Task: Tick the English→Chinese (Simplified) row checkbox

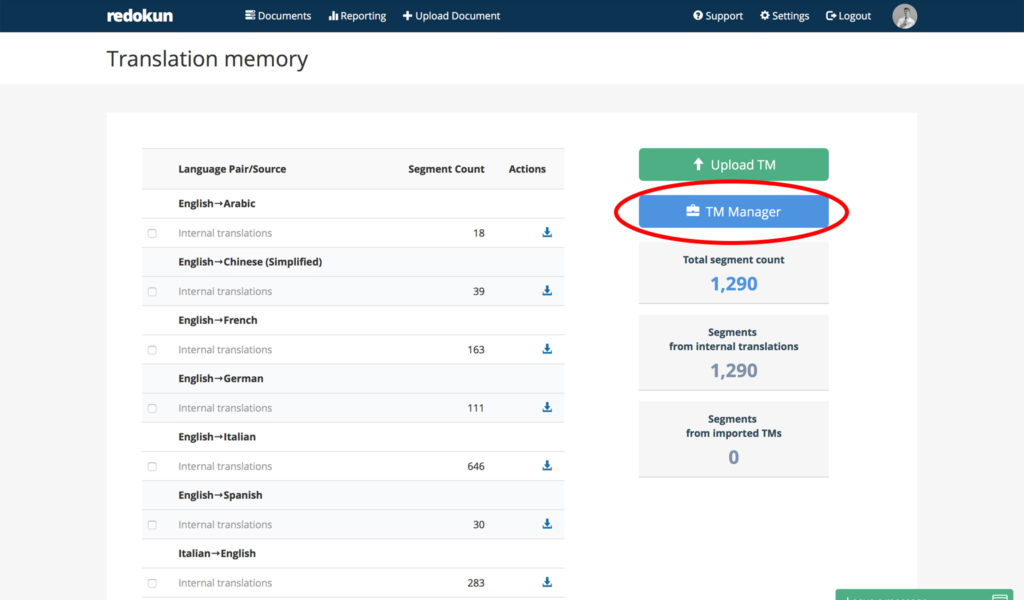Action: pyautogui.click(x=152, y=291)
